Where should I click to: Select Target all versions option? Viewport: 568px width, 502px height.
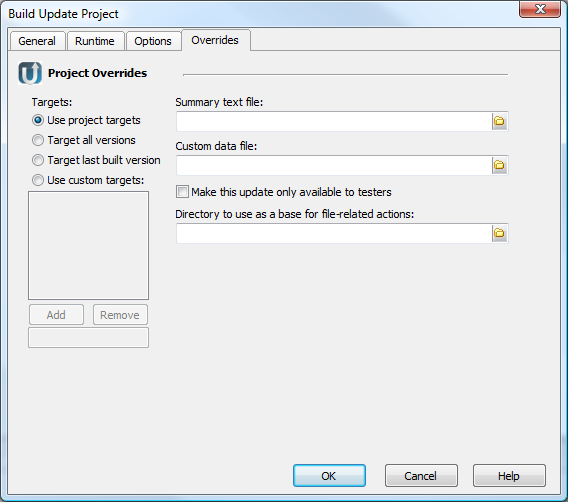pyautogui.click(x=38, y=140)
